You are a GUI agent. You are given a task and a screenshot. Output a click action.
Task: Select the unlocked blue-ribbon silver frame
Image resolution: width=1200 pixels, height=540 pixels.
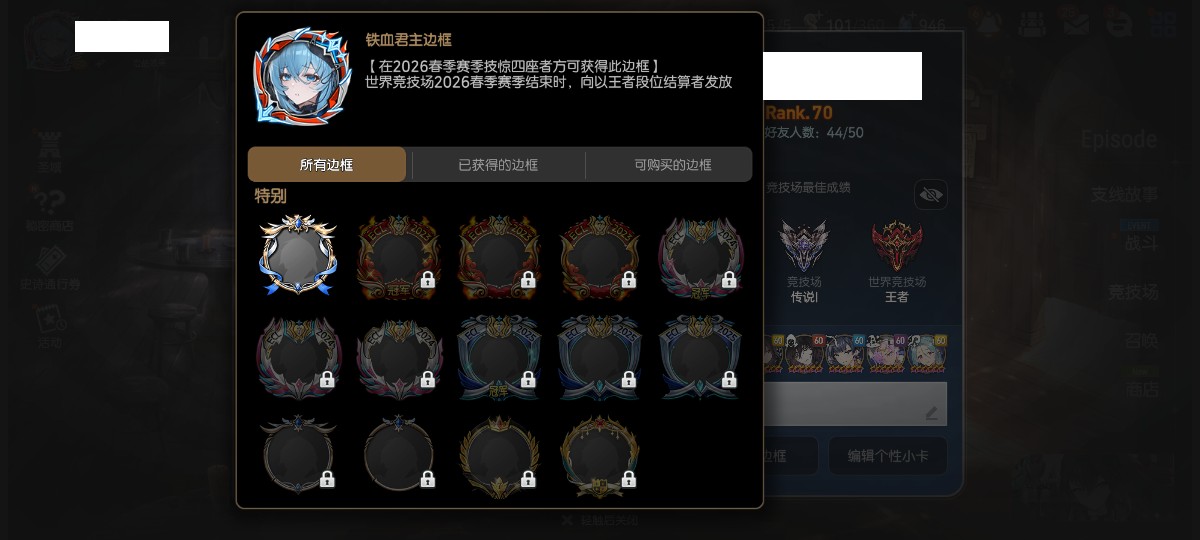298,256
